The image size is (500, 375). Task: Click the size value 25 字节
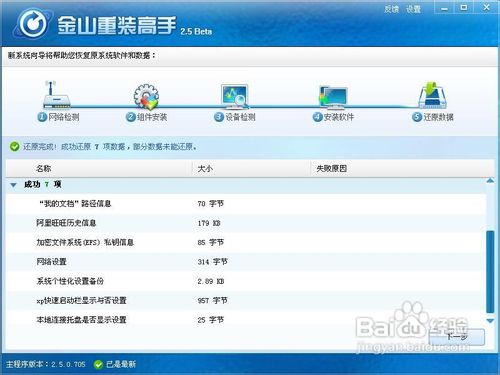tap(211, 320)
